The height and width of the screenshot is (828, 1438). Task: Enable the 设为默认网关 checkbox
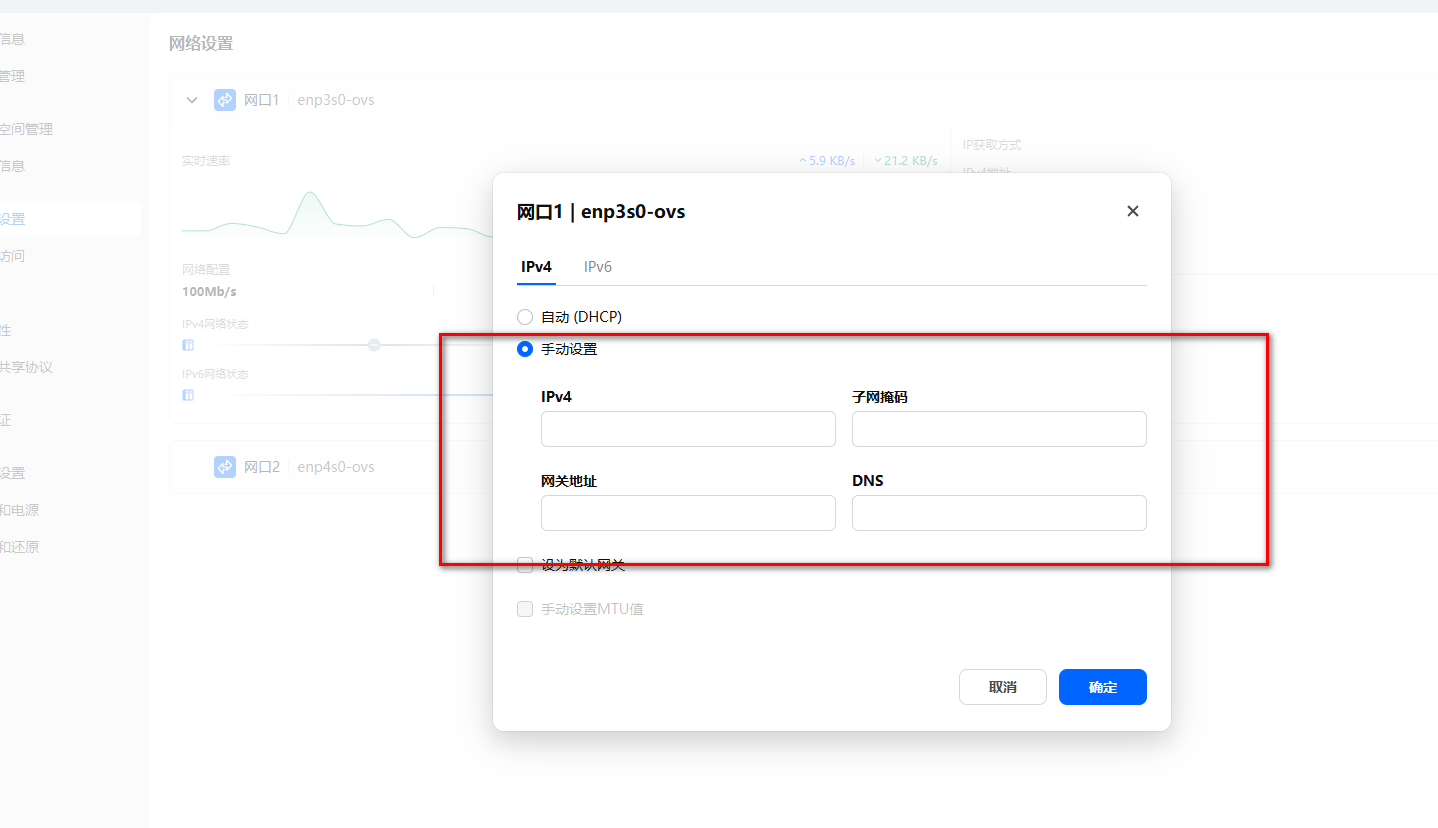click(525, 565)
